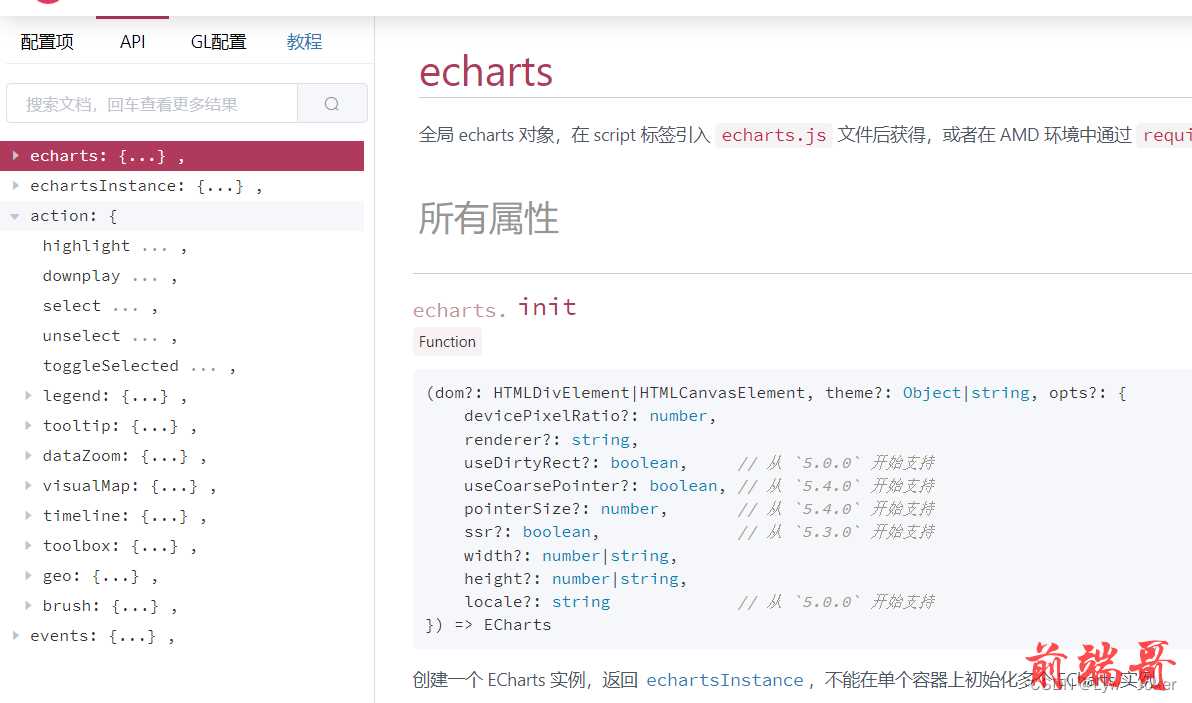
Task: Select the events tree item label
Action: tap(102, 636)
